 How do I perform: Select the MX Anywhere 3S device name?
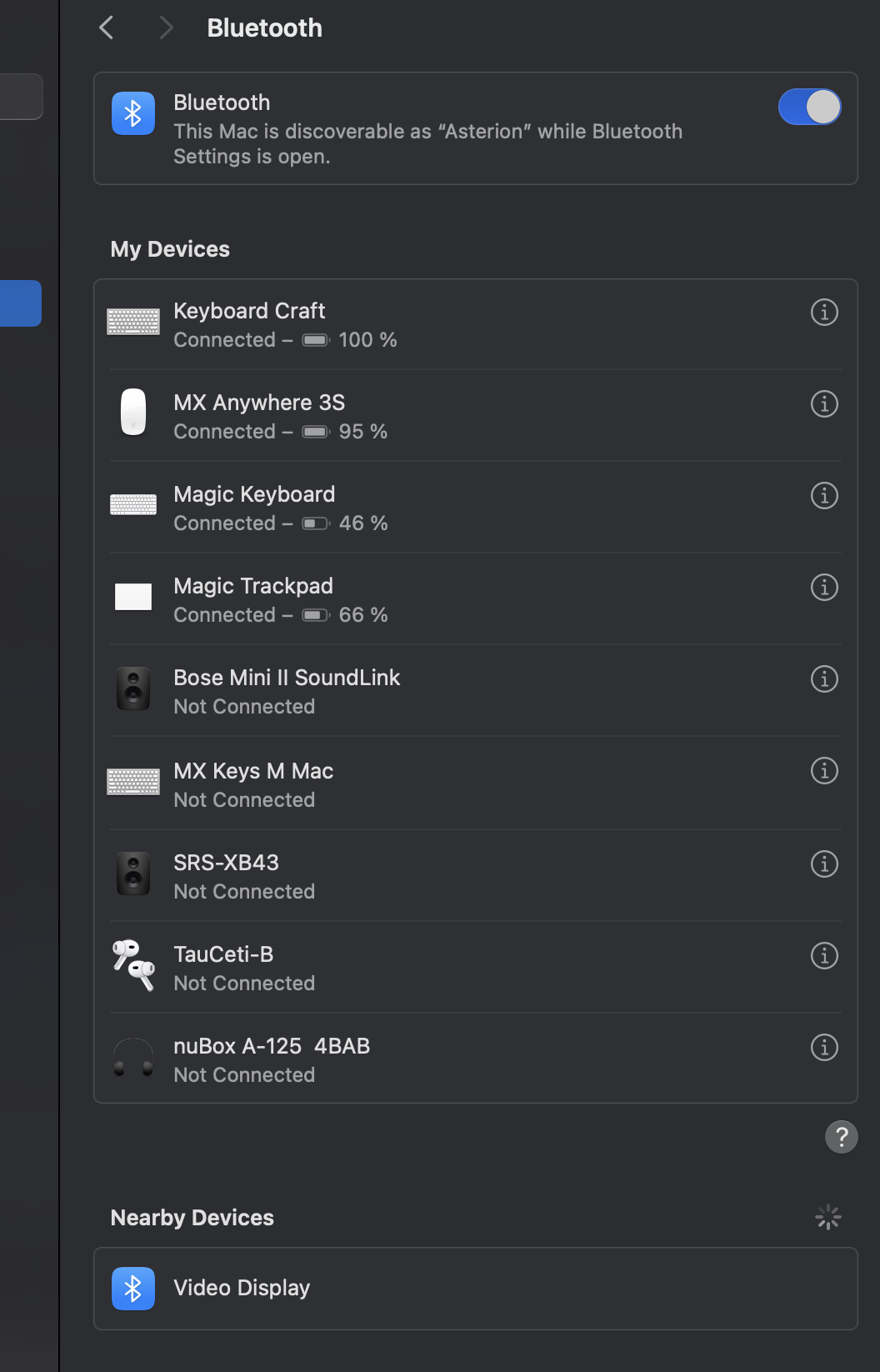tap(259, 403)
